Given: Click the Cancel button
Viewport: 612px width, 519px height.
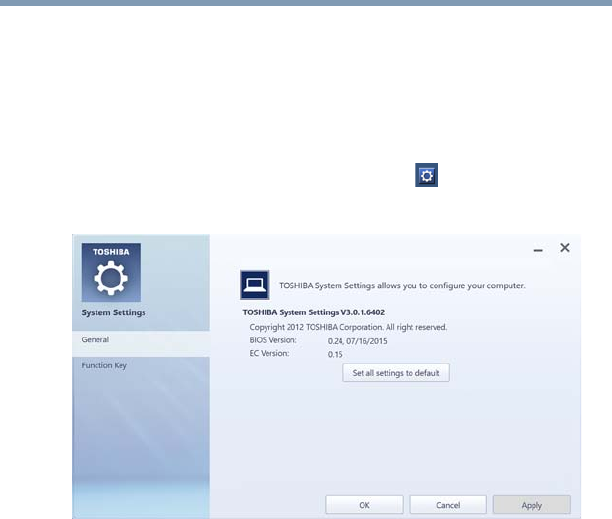Looking at the screenshot, I should pos(448,505).
